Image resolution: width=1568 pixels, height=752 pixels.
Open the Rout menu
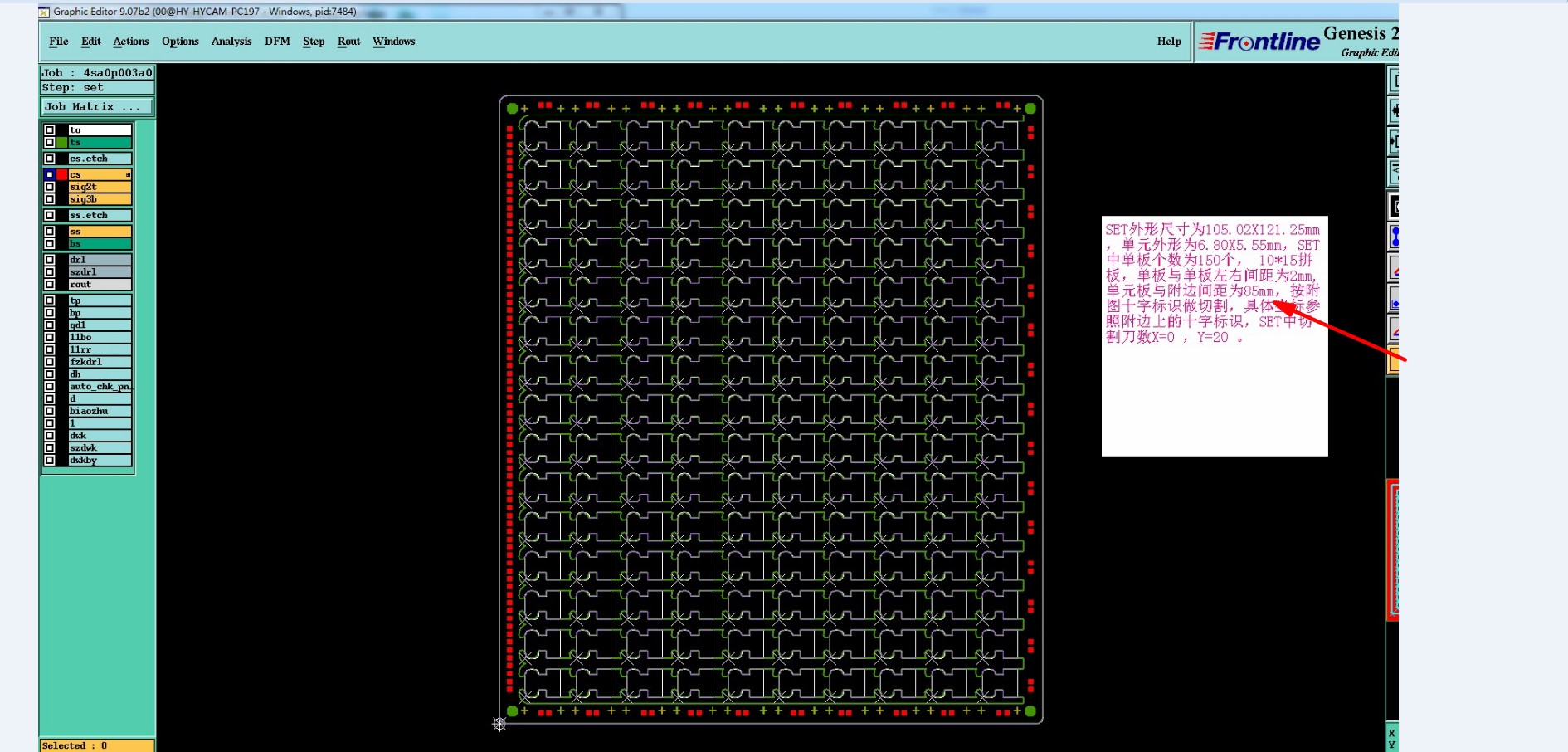pyautogui.click(x=349, y=42)
